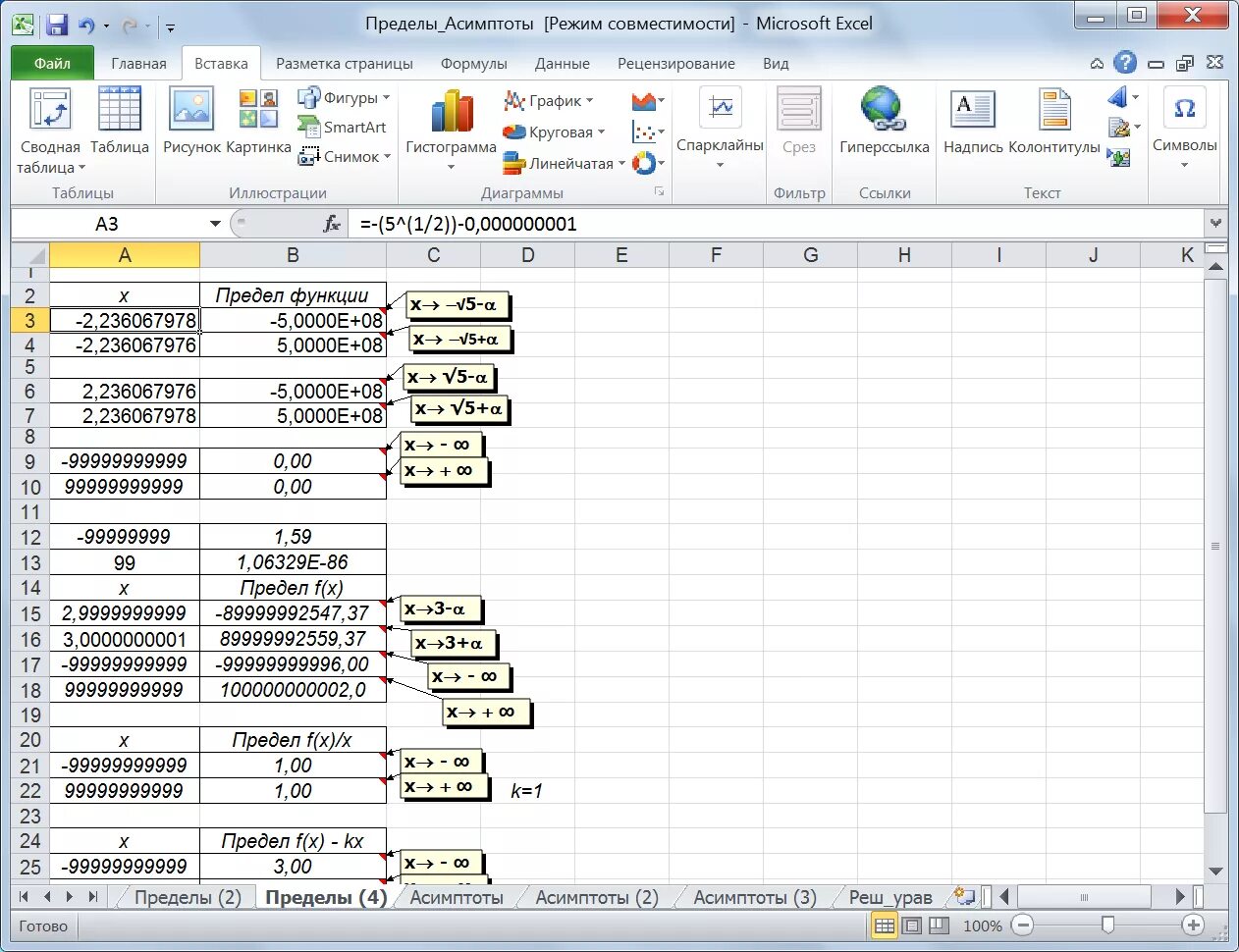Image resolution: width=1239 pixels, height=952 pixels.
Task: Open the Спарклайны menu
Action: tap(720, 128)
